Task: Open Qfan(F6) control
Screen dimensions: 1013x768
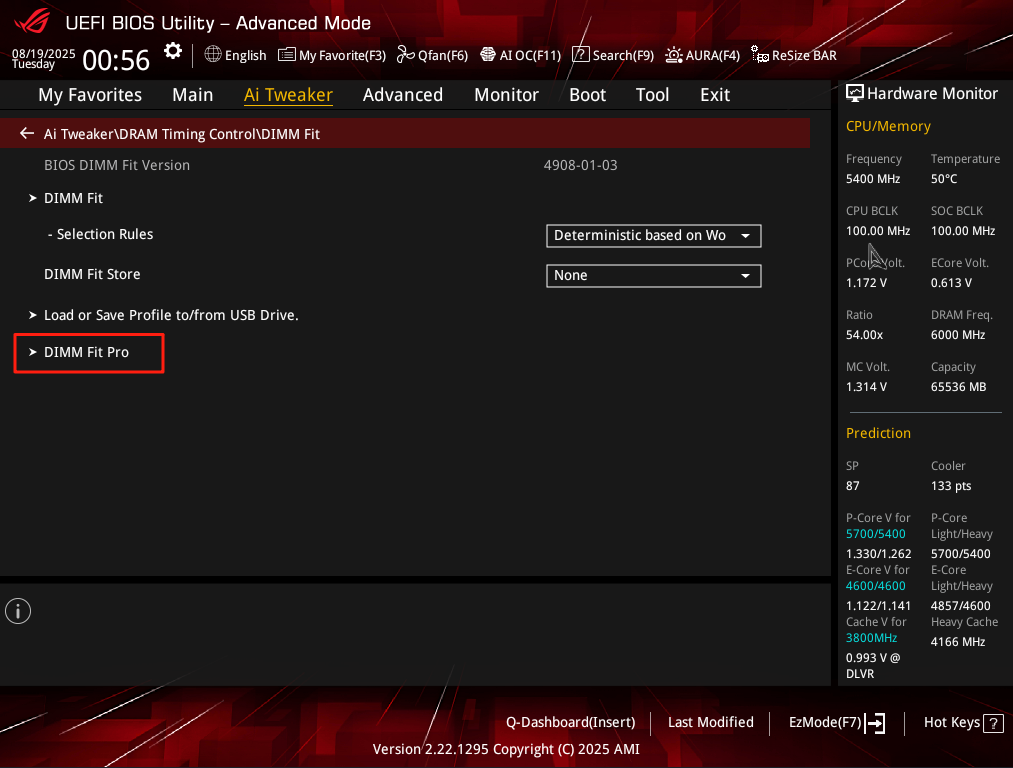Action: [443, 56]
